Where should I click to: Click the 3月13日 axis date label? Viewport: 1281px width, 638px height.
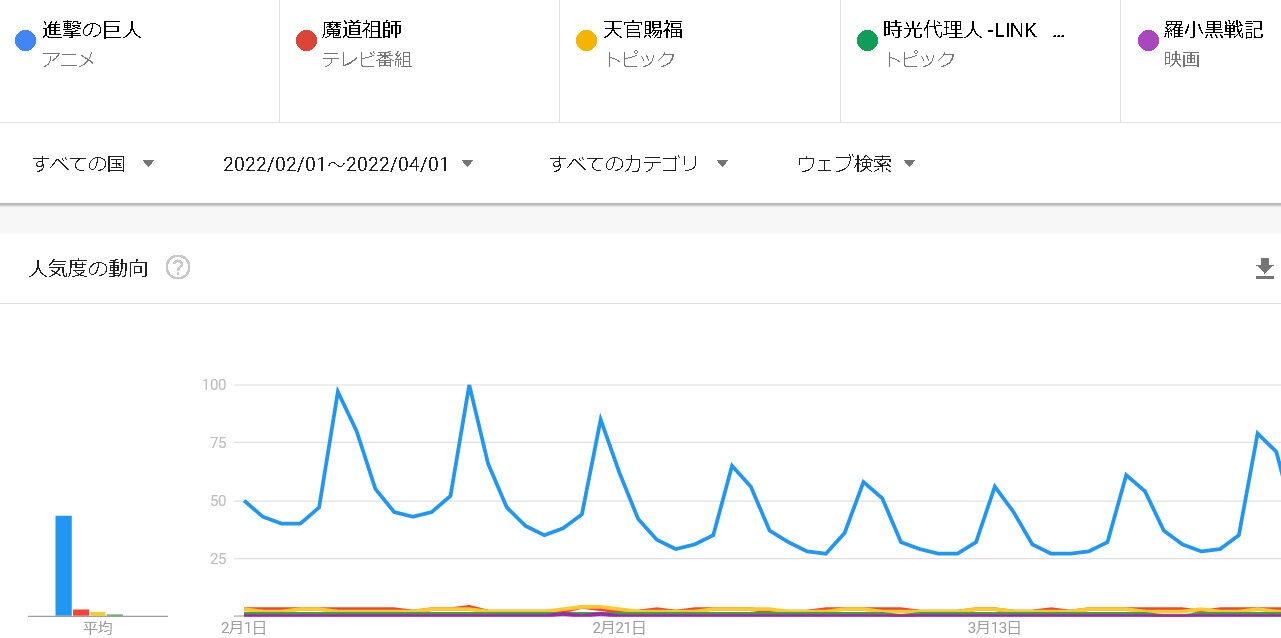[x=992, y=628]
